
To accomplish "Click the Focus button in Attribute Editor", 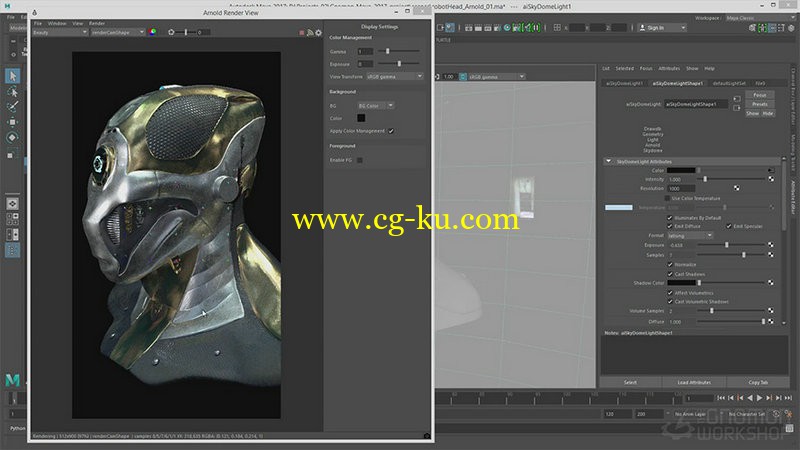I will [760, 95].
